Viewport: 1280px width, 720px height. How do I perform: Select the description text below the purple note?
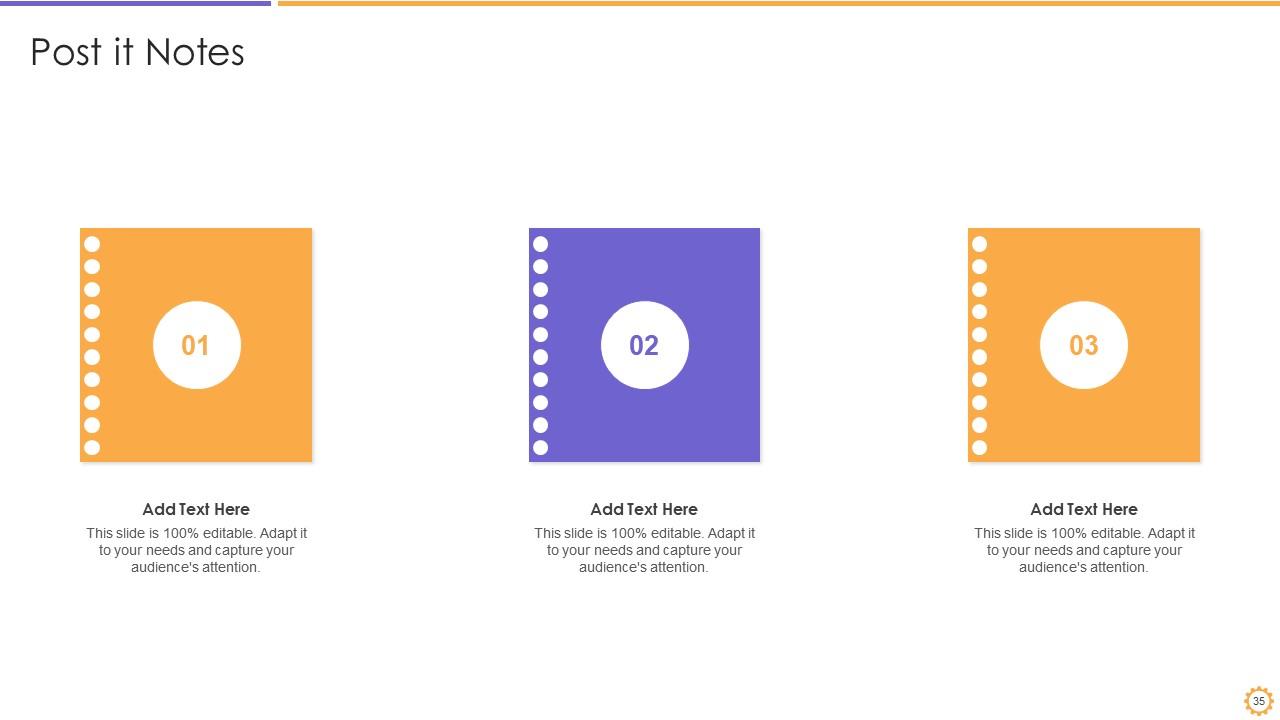pyautogui.click(x=644, y=550)
